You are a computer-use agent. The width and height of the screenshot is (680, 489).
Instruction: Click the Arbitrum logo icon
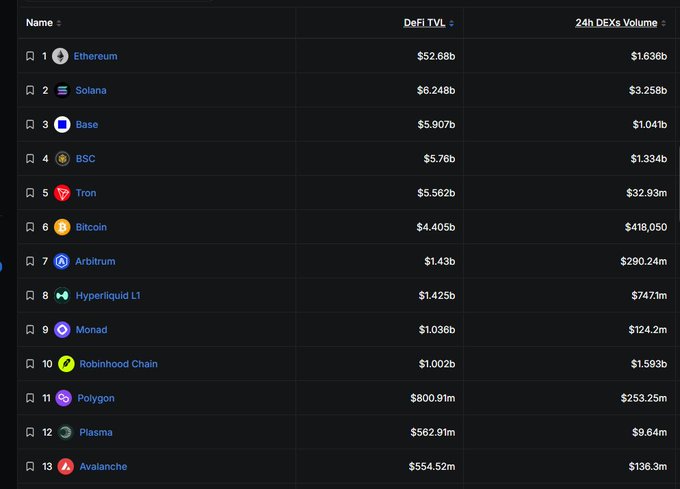pyautogui.click(x=62, y=261)
